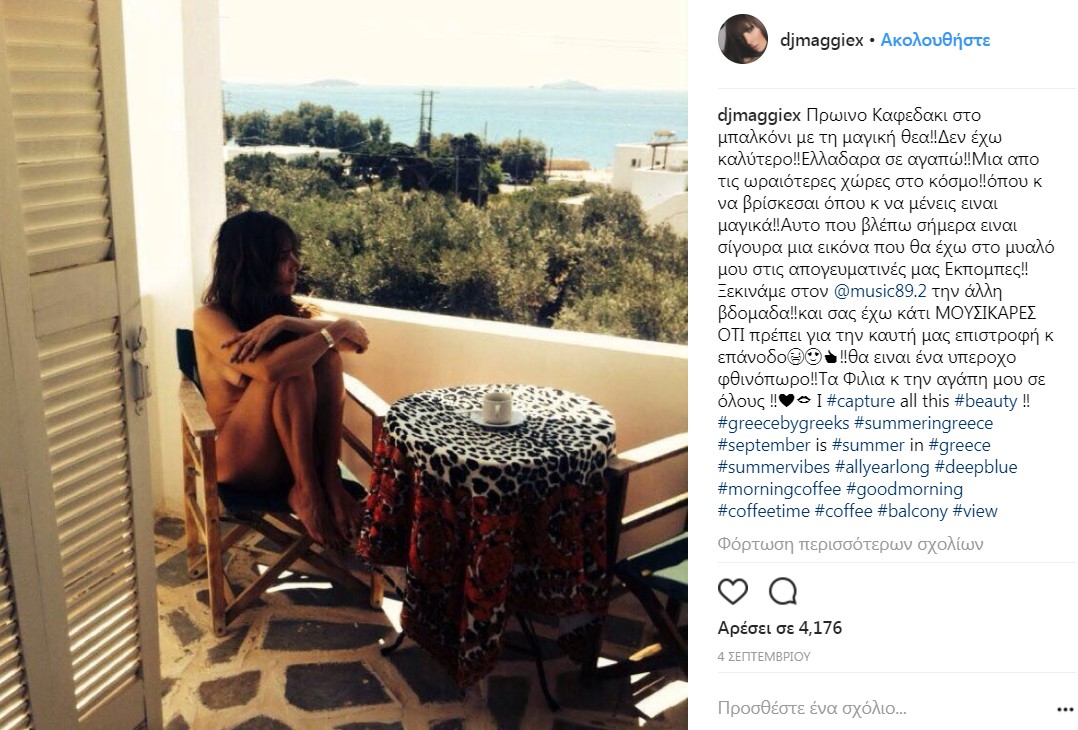Image resolution: width=1078 pixels, height=730 pixels.
Task: Open djmaggiex username in the header
Action: 822,40
